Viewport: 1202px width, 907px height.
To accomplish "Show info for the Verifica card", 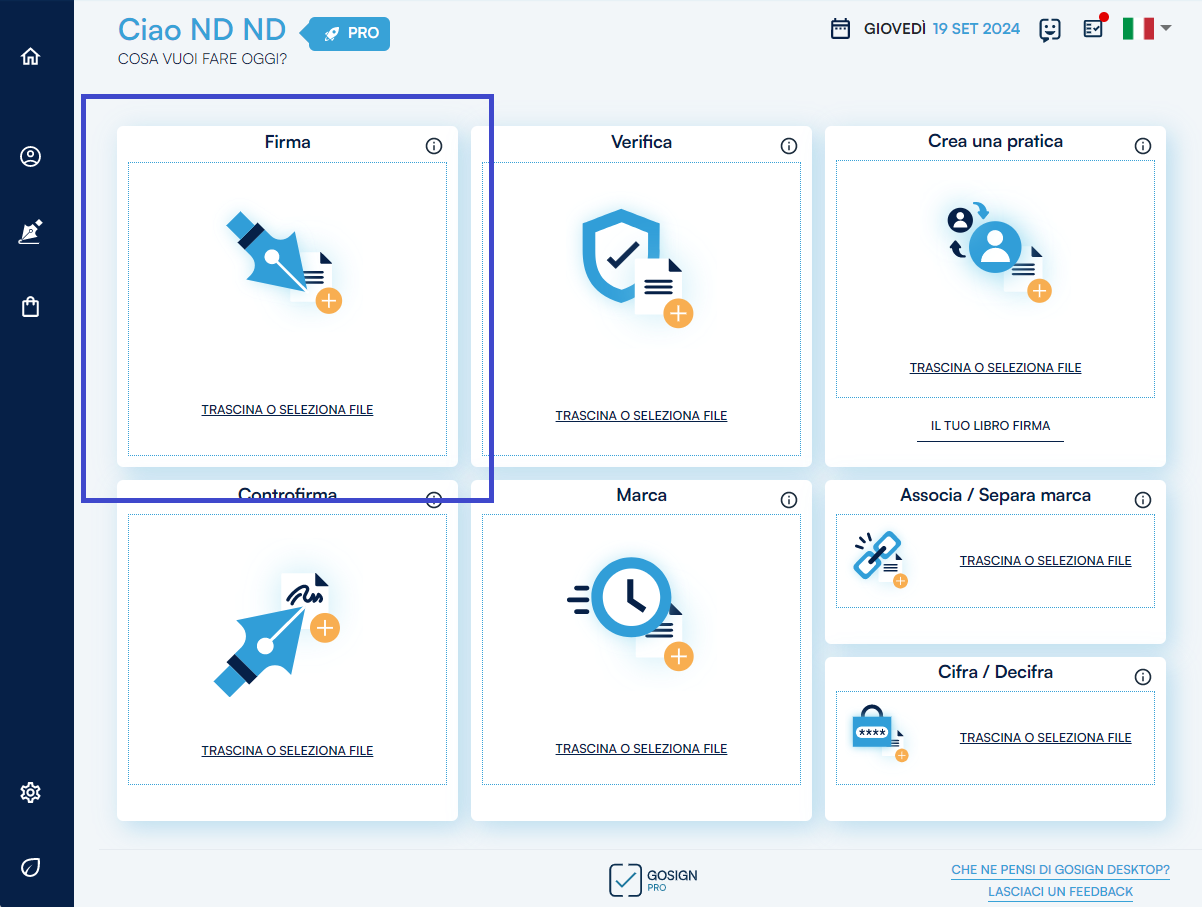I will coord(788,146).
